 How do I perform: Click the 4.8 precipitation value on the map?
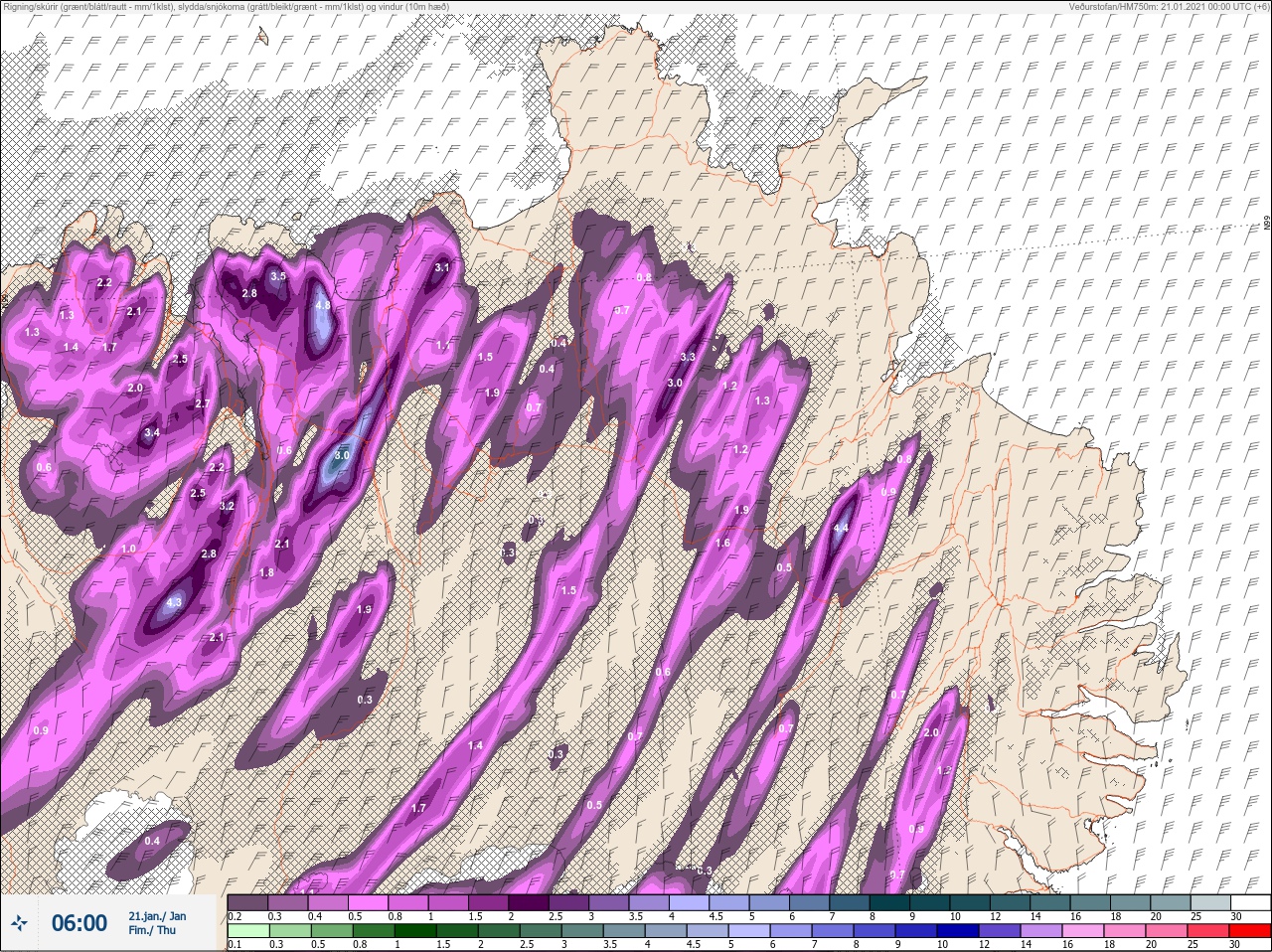coord(322,306)
